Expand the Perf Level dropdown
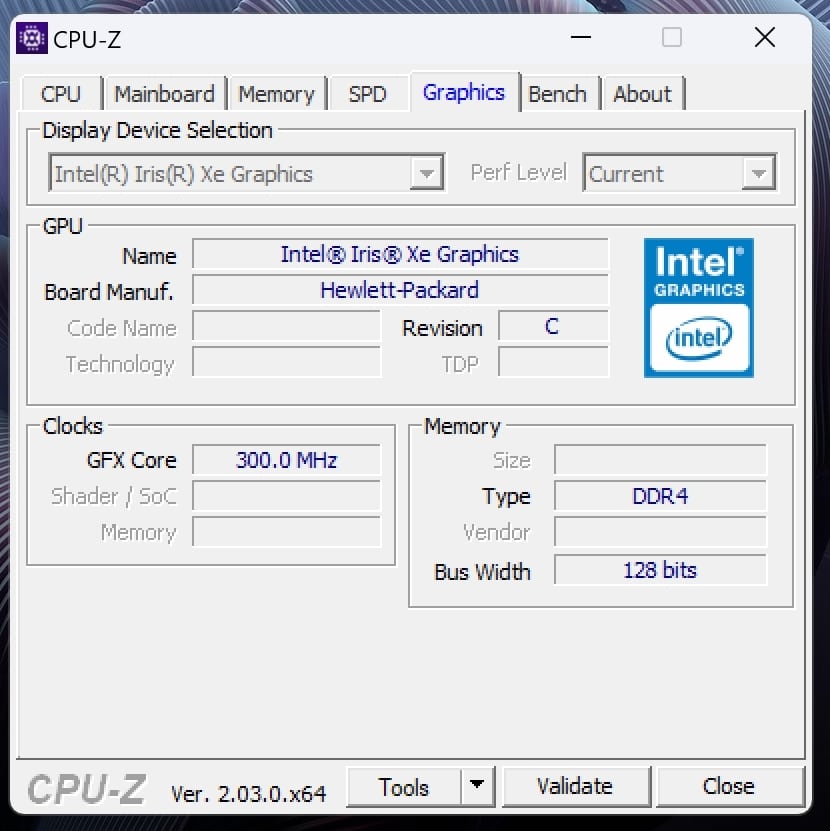This screenshot has width=830, height=831. point(759,174)
